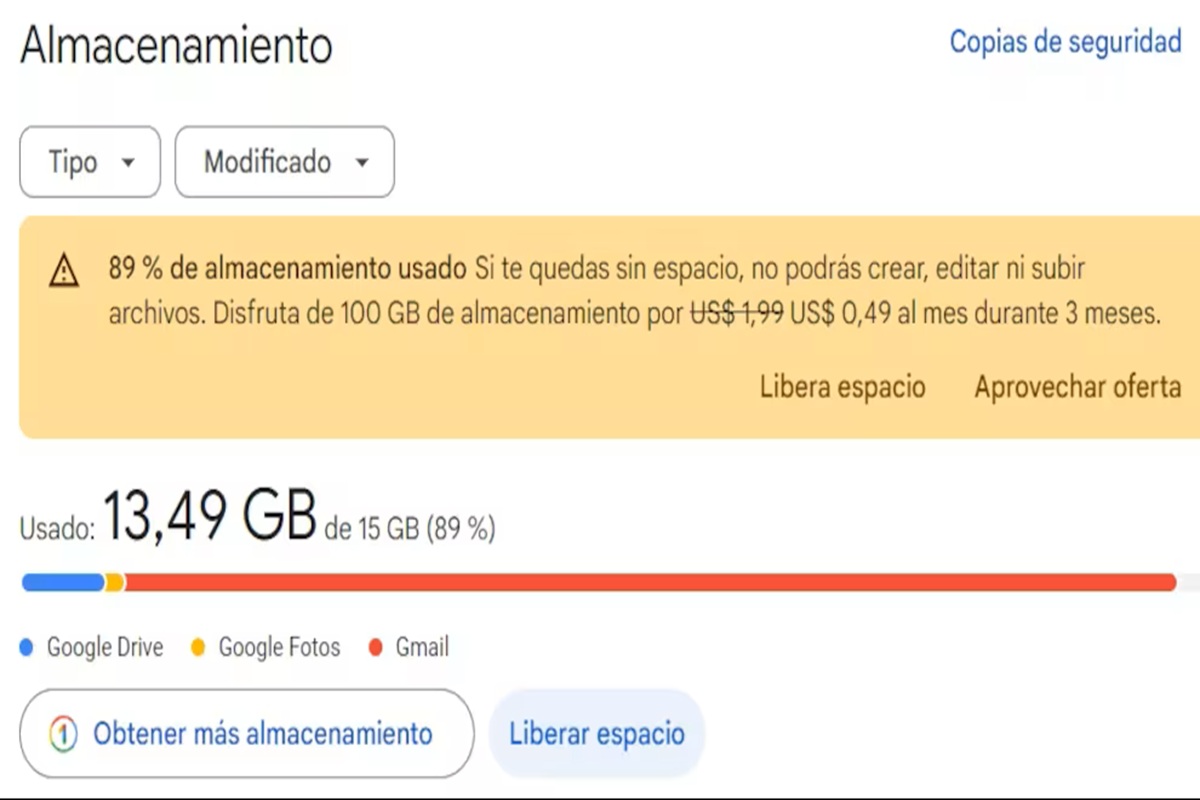Click the 13,49 GB used storage figure
The height and width of the screenshot is (800, 1200).
tap(210, 517)
